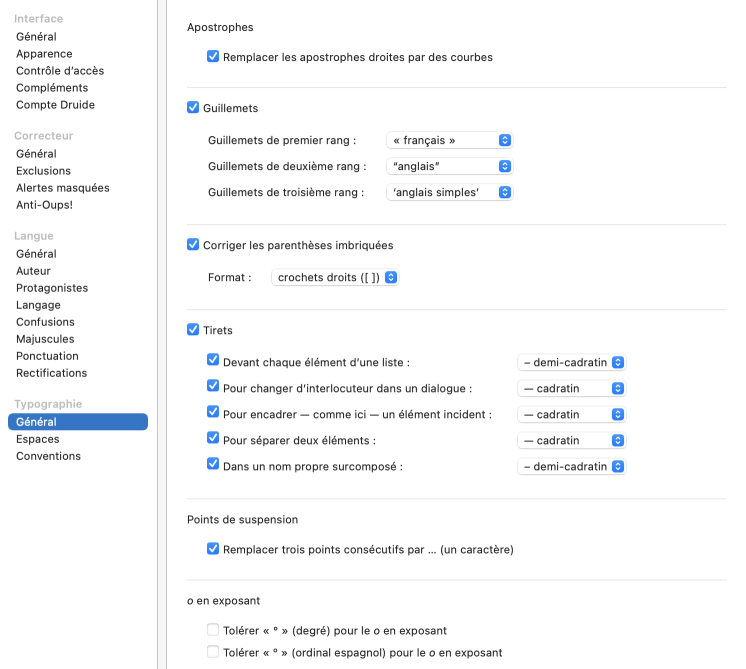Screen dimensions: 746x669
Task: Toggle the Guillemets checkbox
Action: [x=193, y=108]
